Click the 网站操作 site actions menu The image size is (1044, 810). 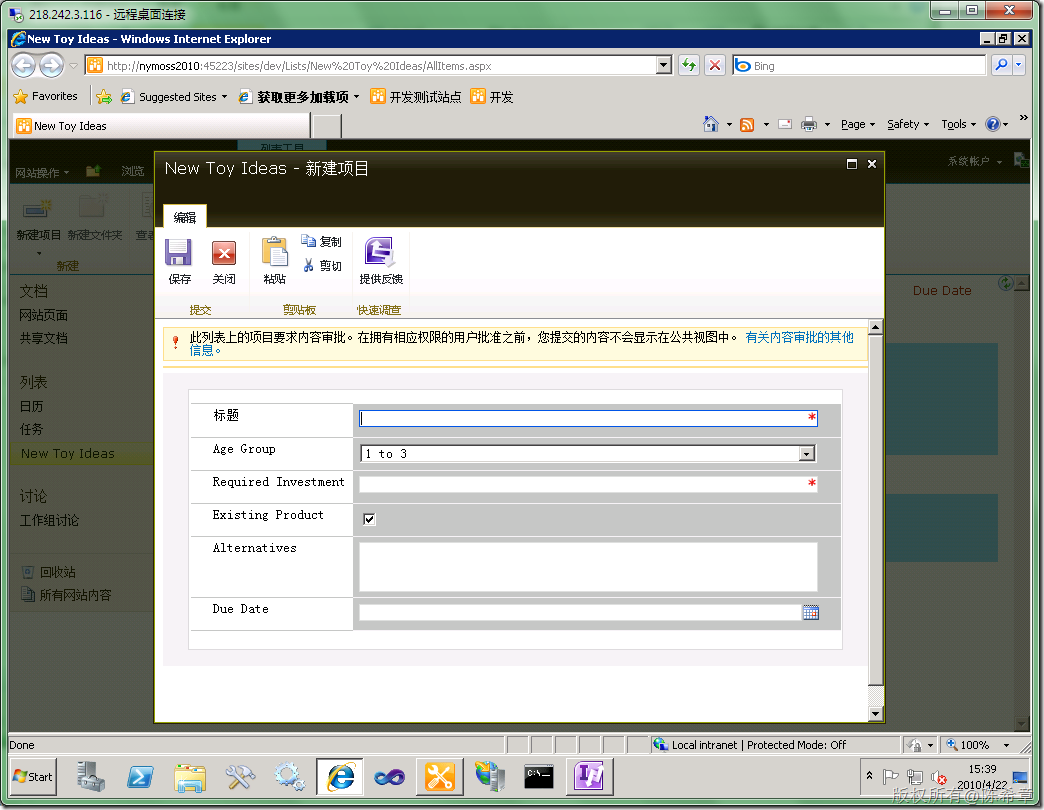(x=41, y=172)
